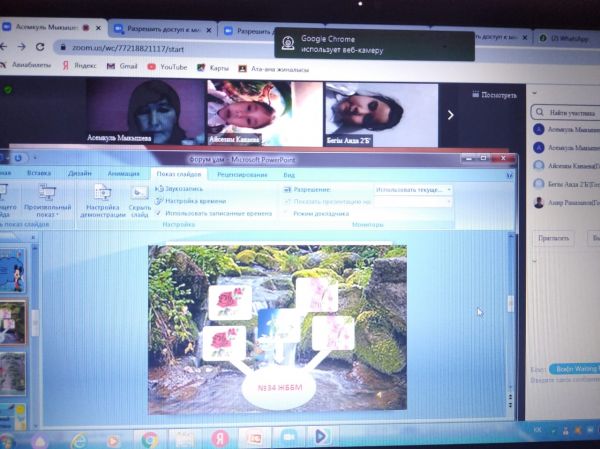Open PowerPoint from the taskbar
The height and width of the screenshot is (449, 600).
(x=253, y=438)
